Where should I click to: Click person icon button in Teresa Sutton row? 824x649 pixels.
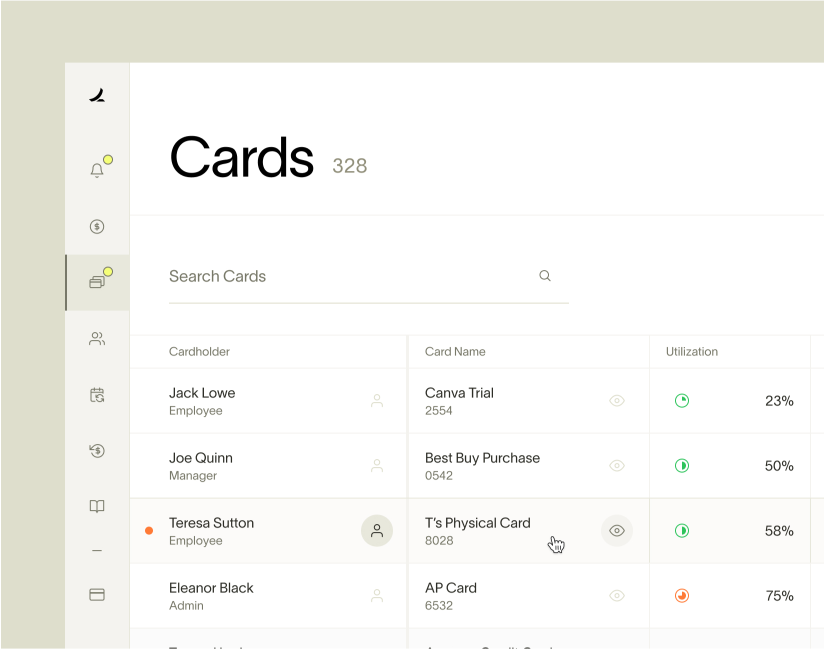(377, 531)
